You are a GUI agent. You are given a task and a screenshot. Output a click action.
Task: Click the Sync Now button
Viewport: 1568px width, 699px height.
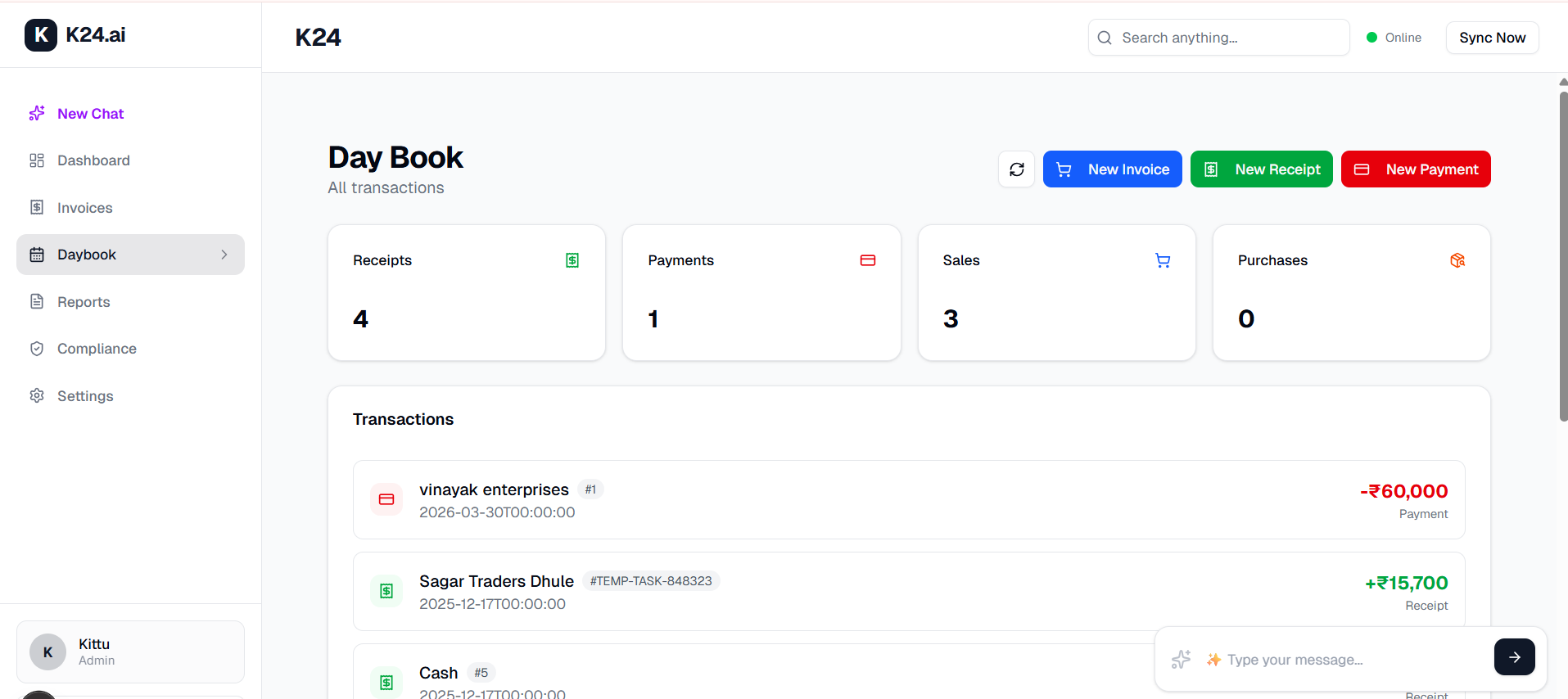1492,38
